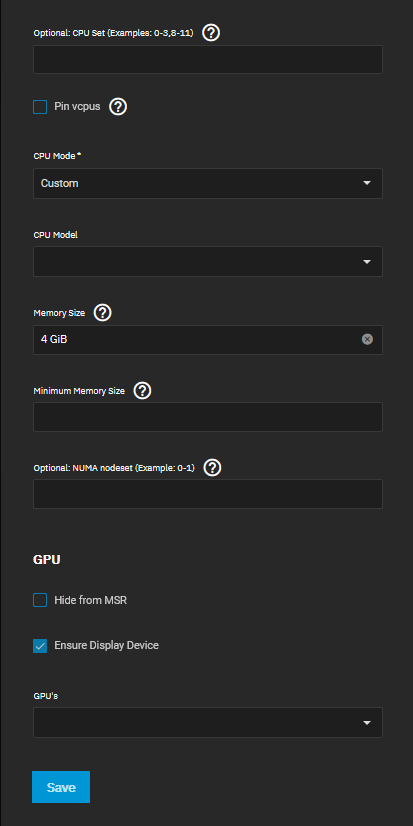Uncheck Ensure Display Device
Viewport: 413px width, 826px height.
click(40, 645)
